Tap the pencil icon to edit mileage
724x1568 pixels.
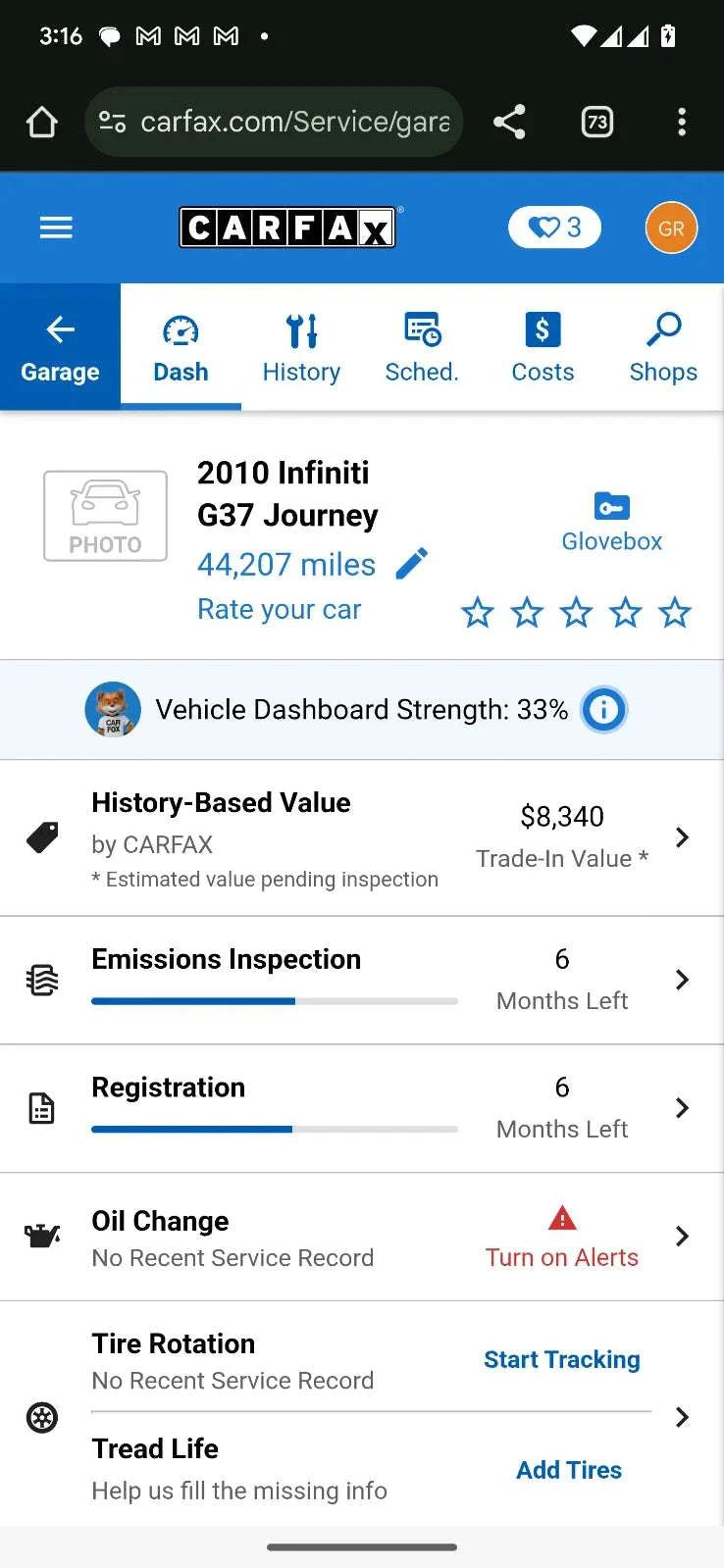(412, 564)
